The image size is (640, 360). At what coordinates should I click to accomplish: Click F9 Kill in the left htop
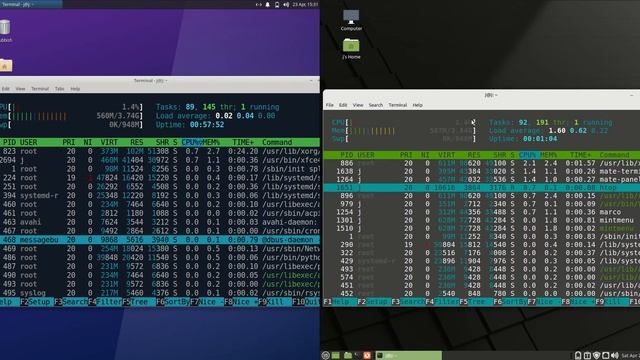(275, 302)
